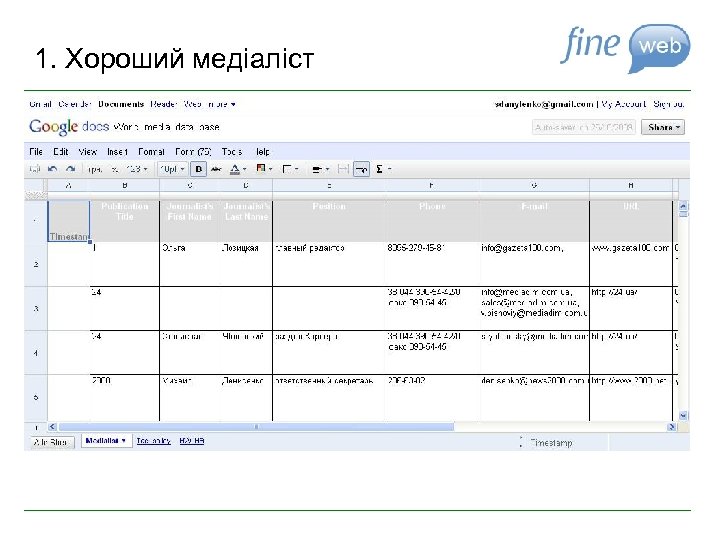The image size is (720, 540).
Task: Select the Publication Title header cell
Action: (x=124, y=221)
